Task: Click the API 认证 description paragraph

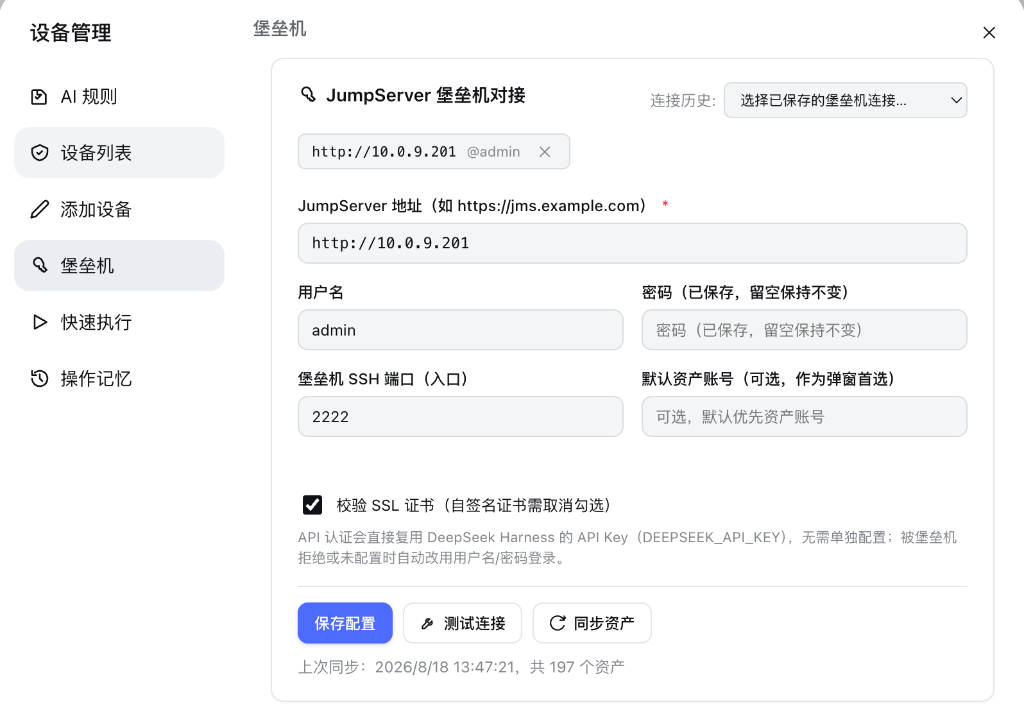Action: pyautogui.click(x=628, y=547)
